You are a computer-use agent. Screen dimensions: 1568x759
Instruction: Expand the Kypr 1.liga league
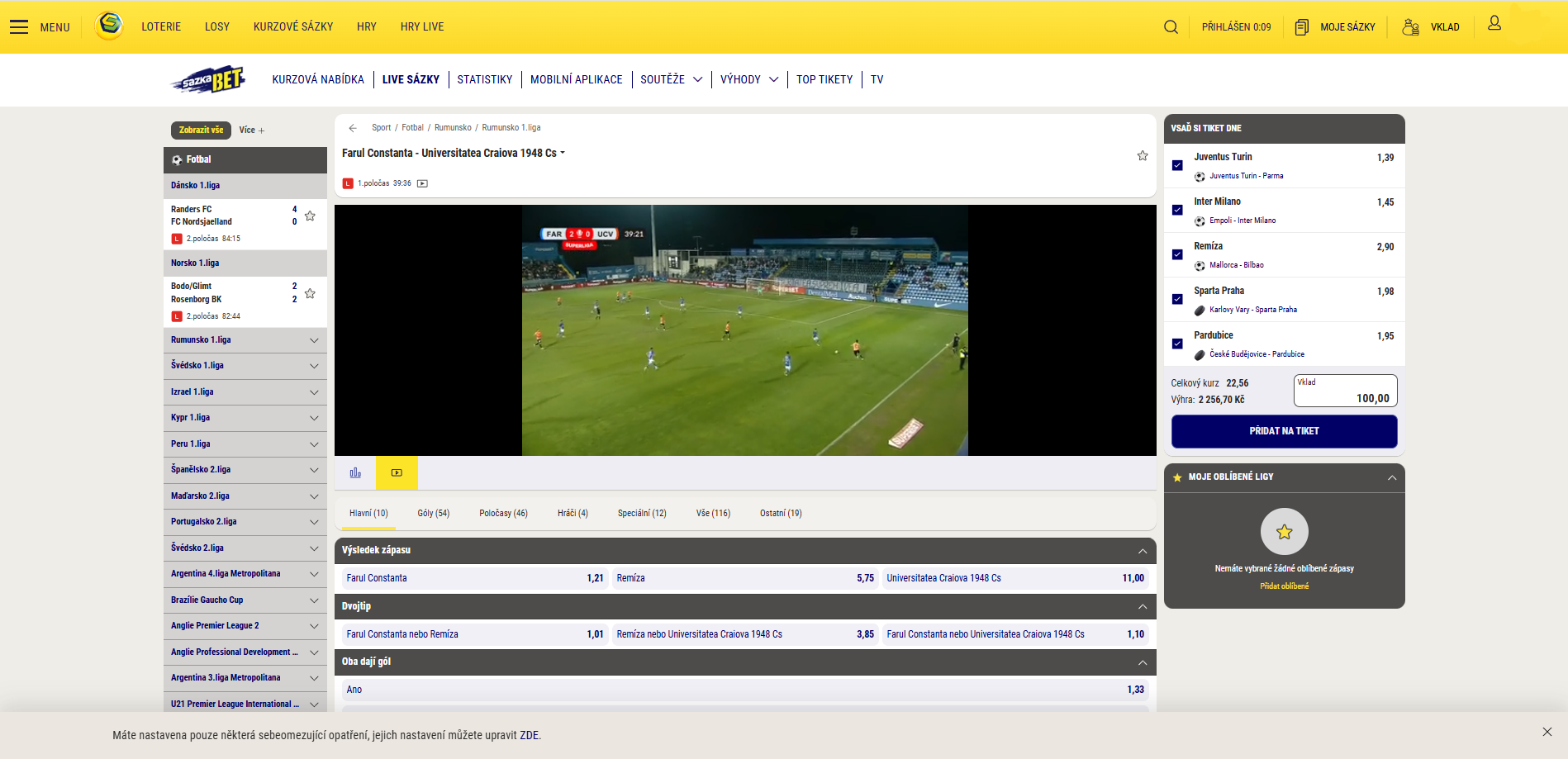245,418
